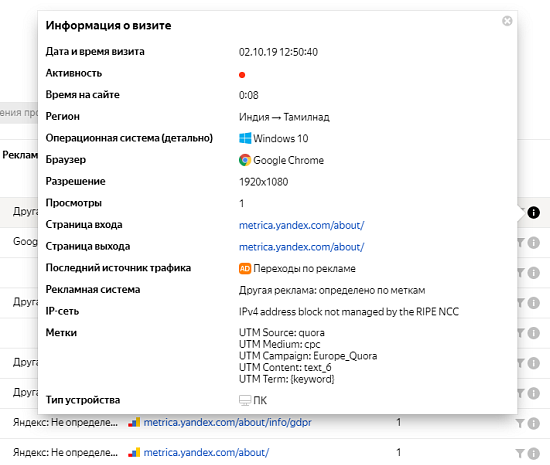550x465 pixels.
Task: Click the orange AD traffic source icon
Action: click(245, 269)
